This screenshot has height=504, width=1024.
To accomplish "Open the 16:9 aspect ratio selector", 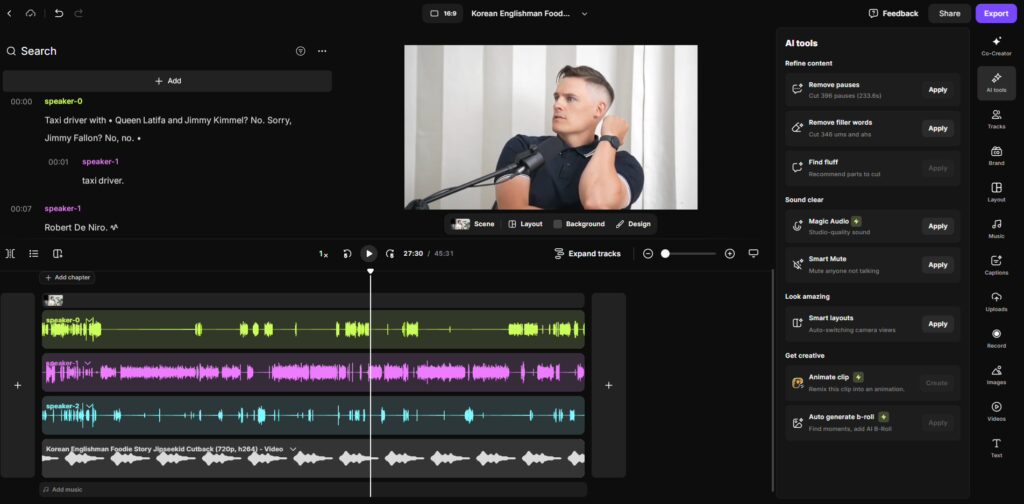I will [443, 13].
